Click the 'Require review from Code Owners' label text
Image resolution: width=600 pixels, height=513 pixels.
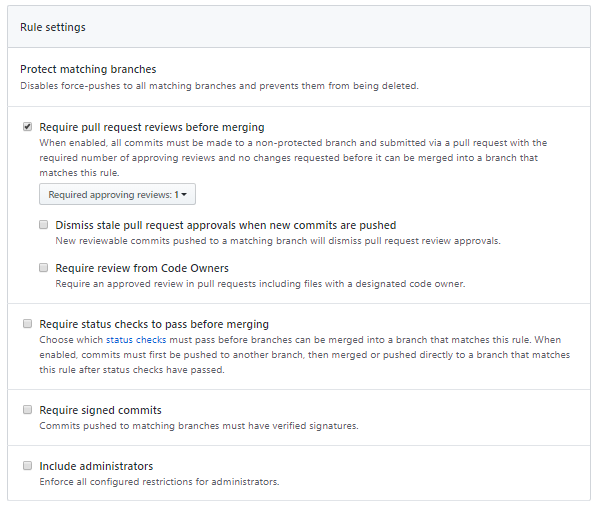142,268
